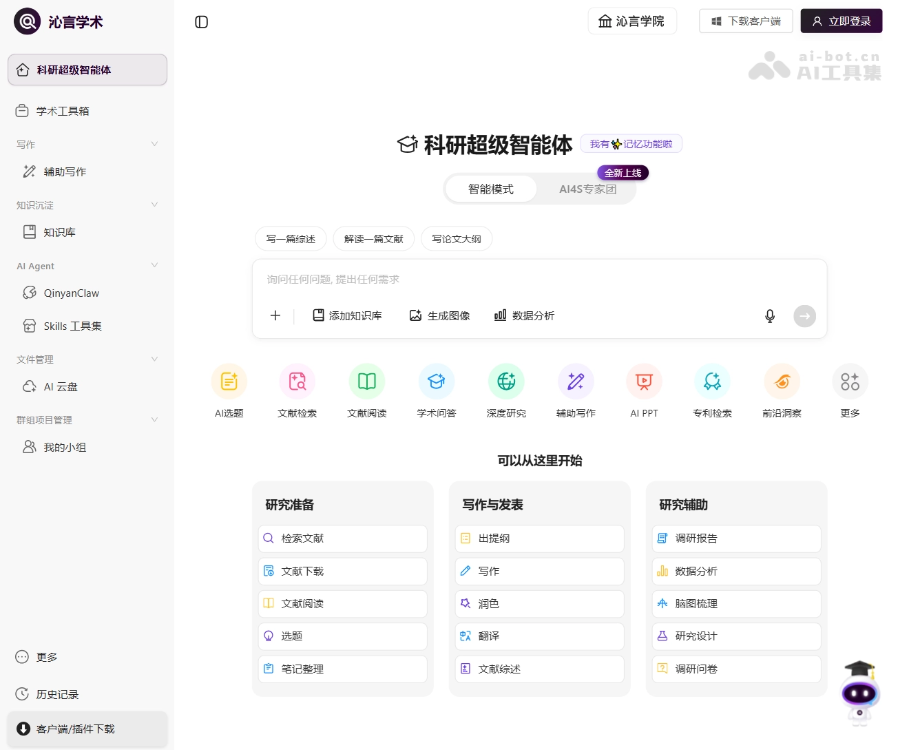Open 文献综述 under 写作与发表

click(540, 669)
